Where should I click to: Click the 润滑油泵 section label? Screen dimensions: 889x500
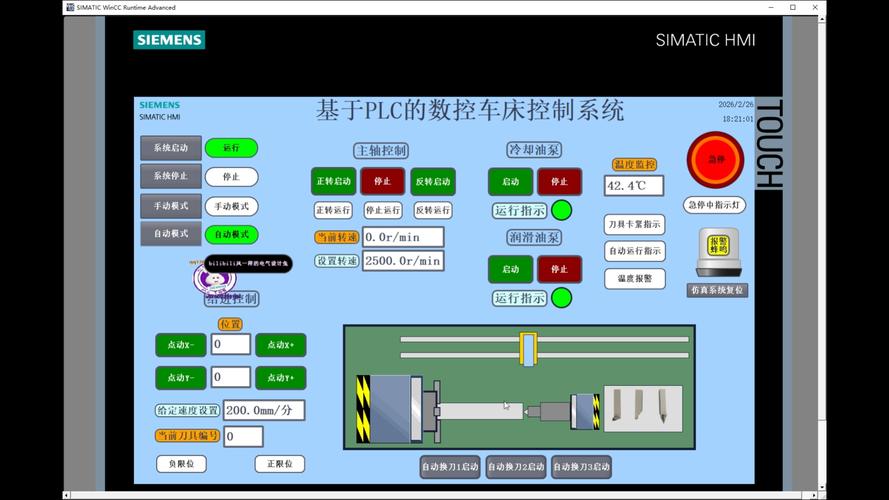point(534,237)
